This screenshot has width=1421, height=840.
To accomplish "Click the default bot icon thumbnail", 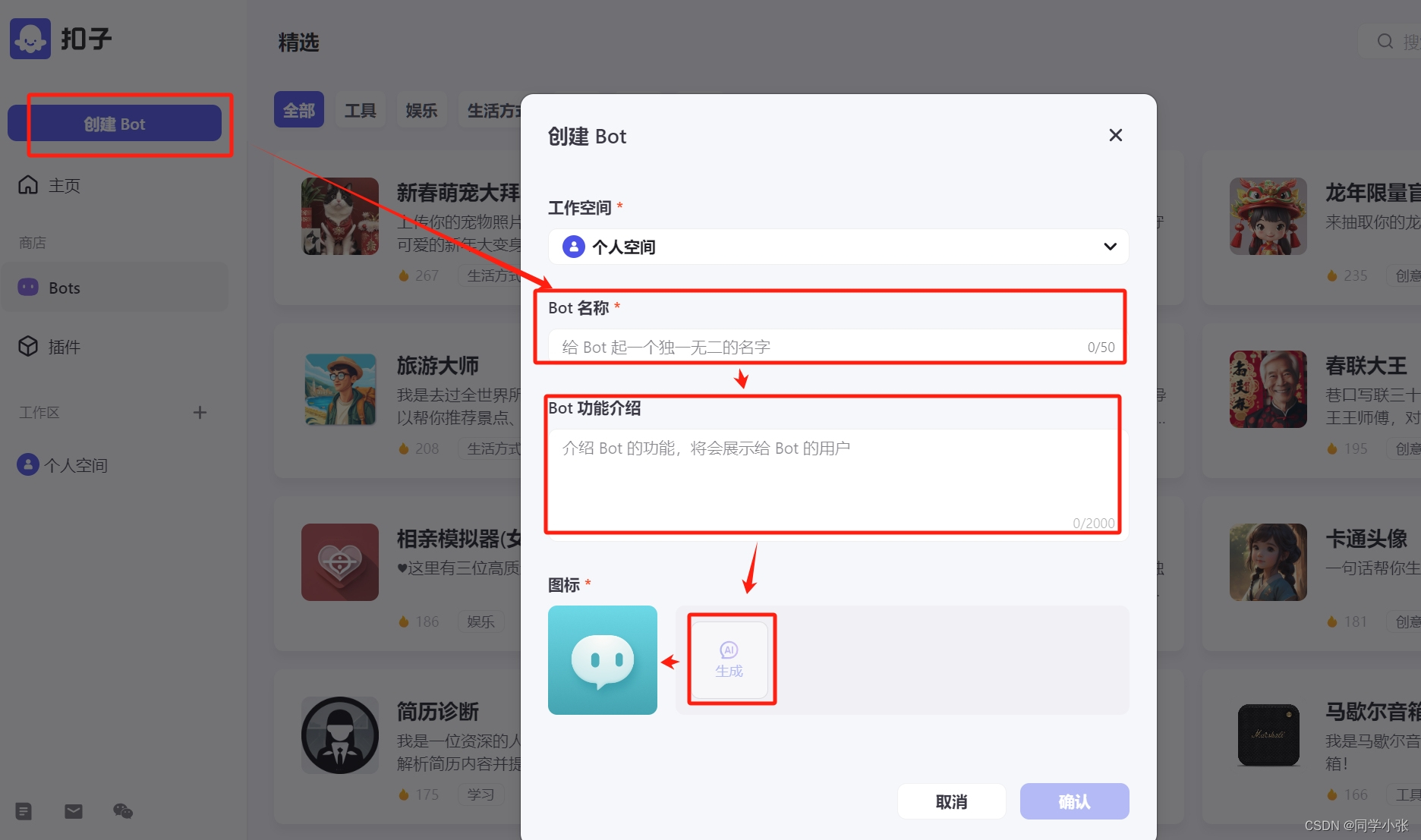I will coord(603,660).
